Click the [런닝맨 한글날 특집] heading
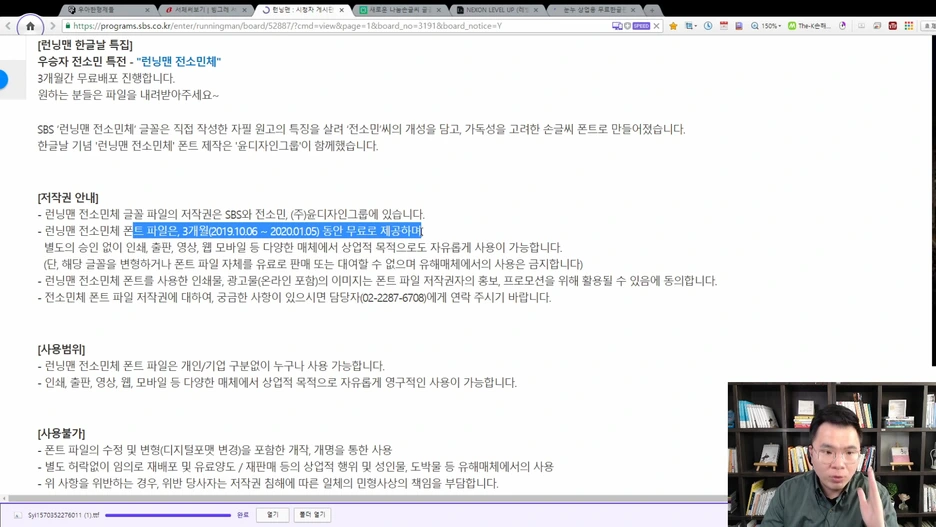Screen dimensions: 936x527 click(85, 45)
